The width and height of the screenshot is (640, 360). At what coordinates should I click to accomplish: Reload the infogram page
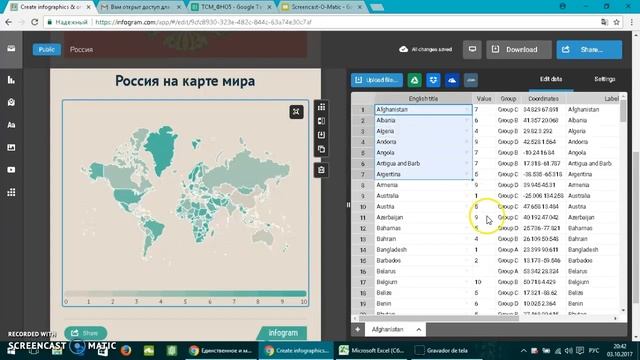(34, 22)
